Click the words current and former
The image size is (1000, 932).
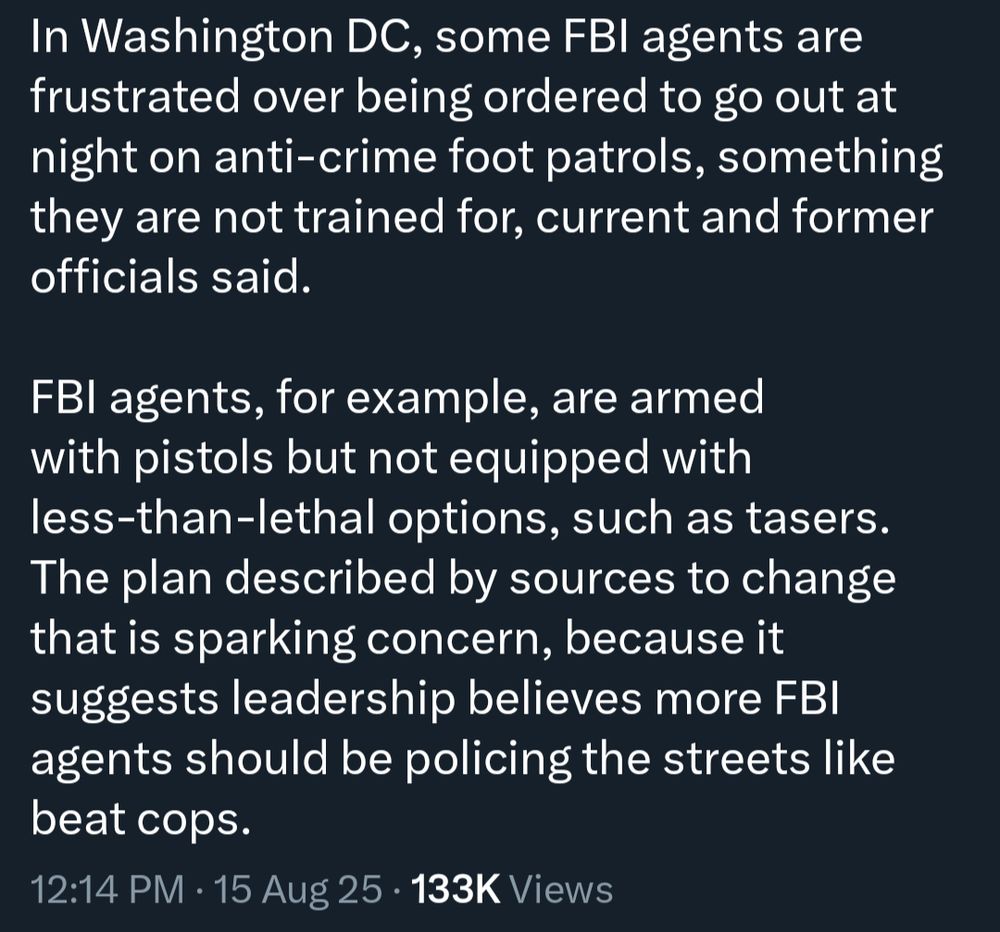pyautogui.click(x=734, y=217)
